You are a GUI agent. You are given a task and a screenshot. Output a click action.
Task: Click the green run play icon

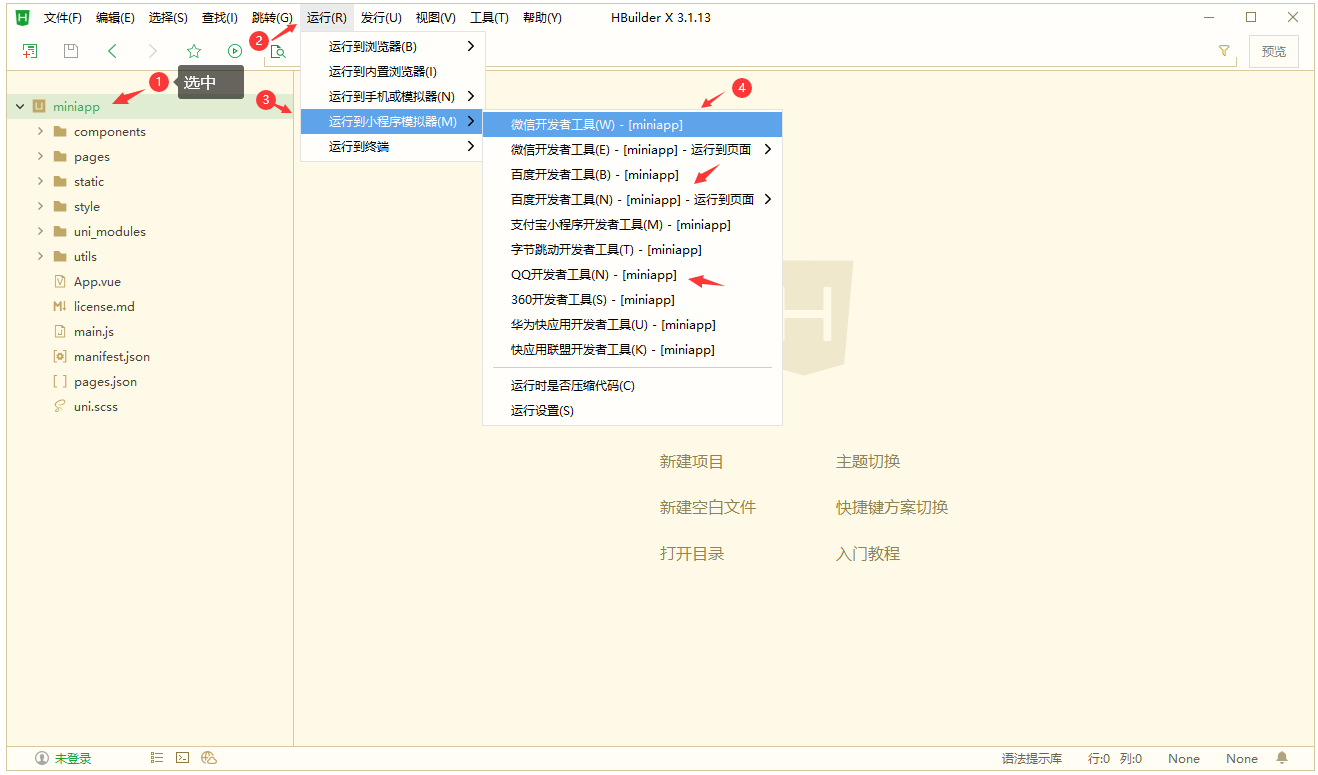tap(235, 51)
